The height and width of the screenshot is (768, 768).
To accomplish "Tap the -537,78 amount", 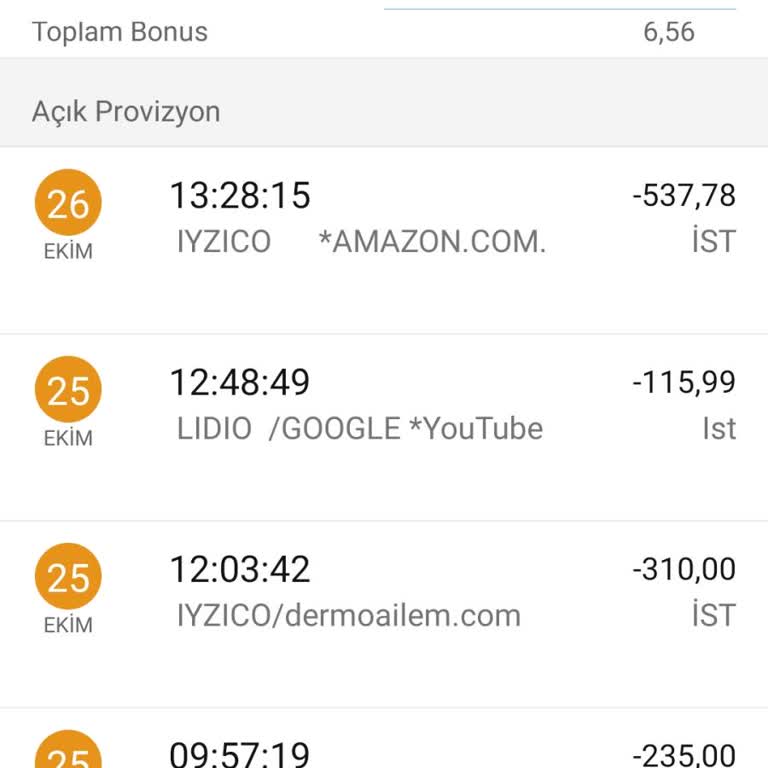I will pyautogui.click(x=684, y=195).
